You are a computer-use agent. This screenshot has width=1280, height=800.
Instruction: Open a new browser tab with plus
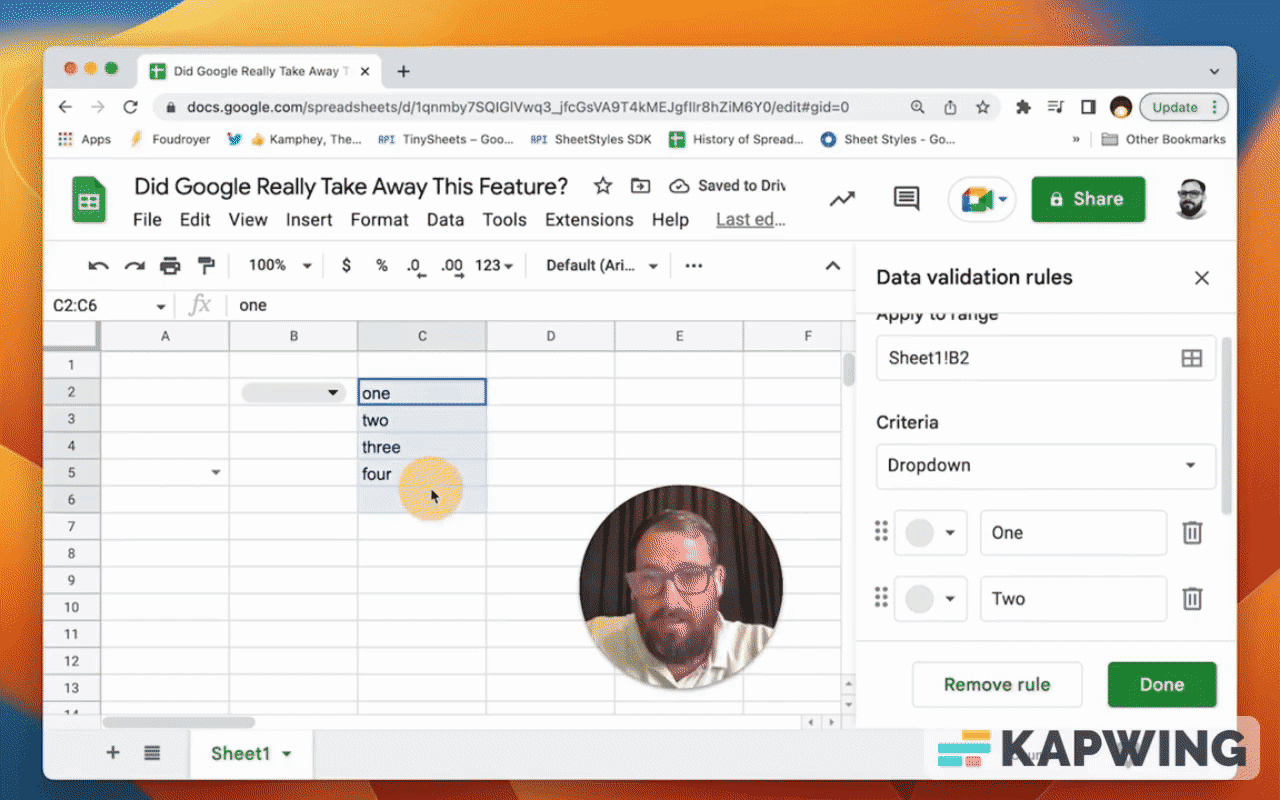click(x=403, y=71)
